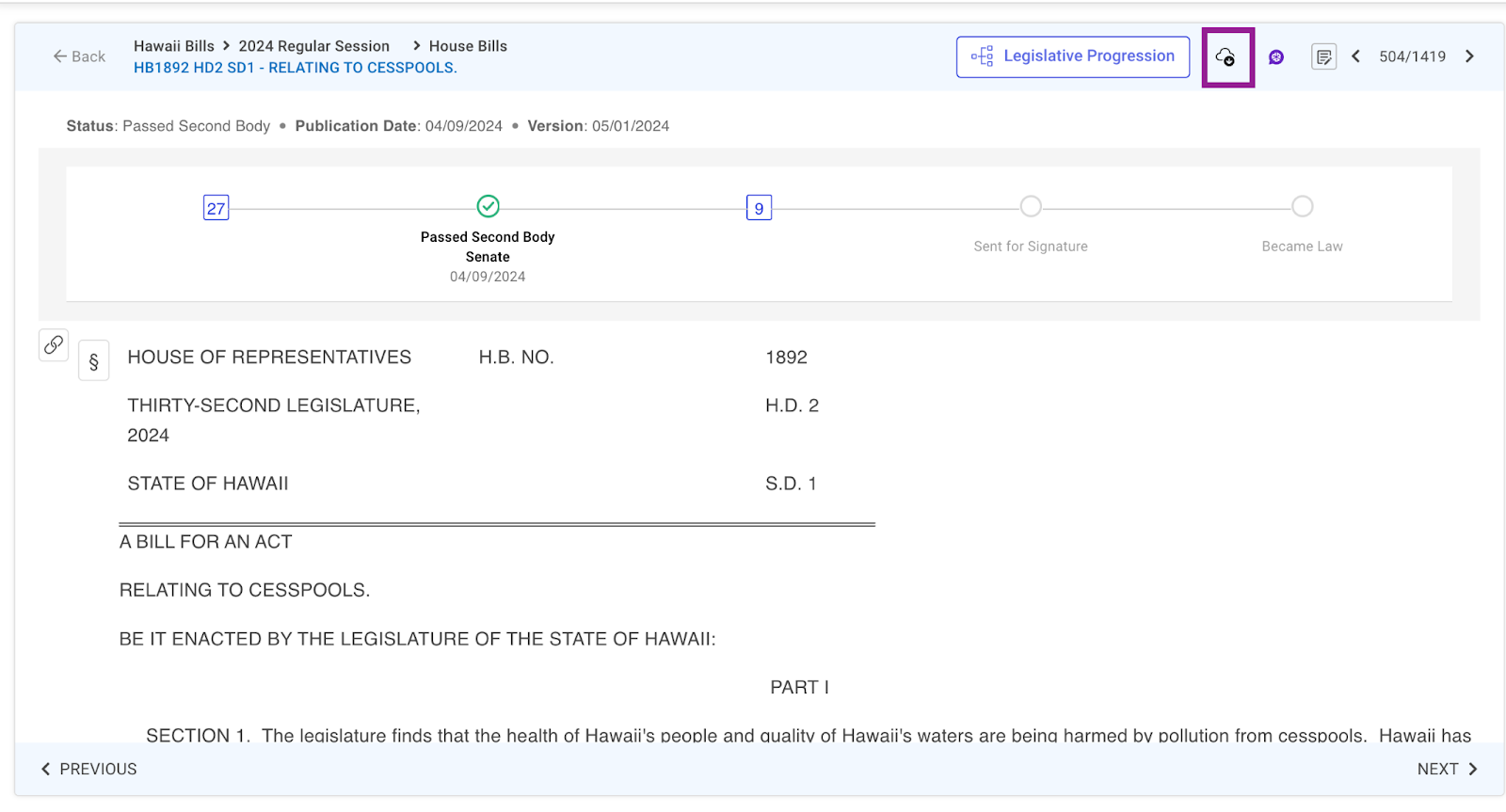Open House Bills breadcrumb
The height and width of the screenshot is (812, 1506).
(468, 46)
